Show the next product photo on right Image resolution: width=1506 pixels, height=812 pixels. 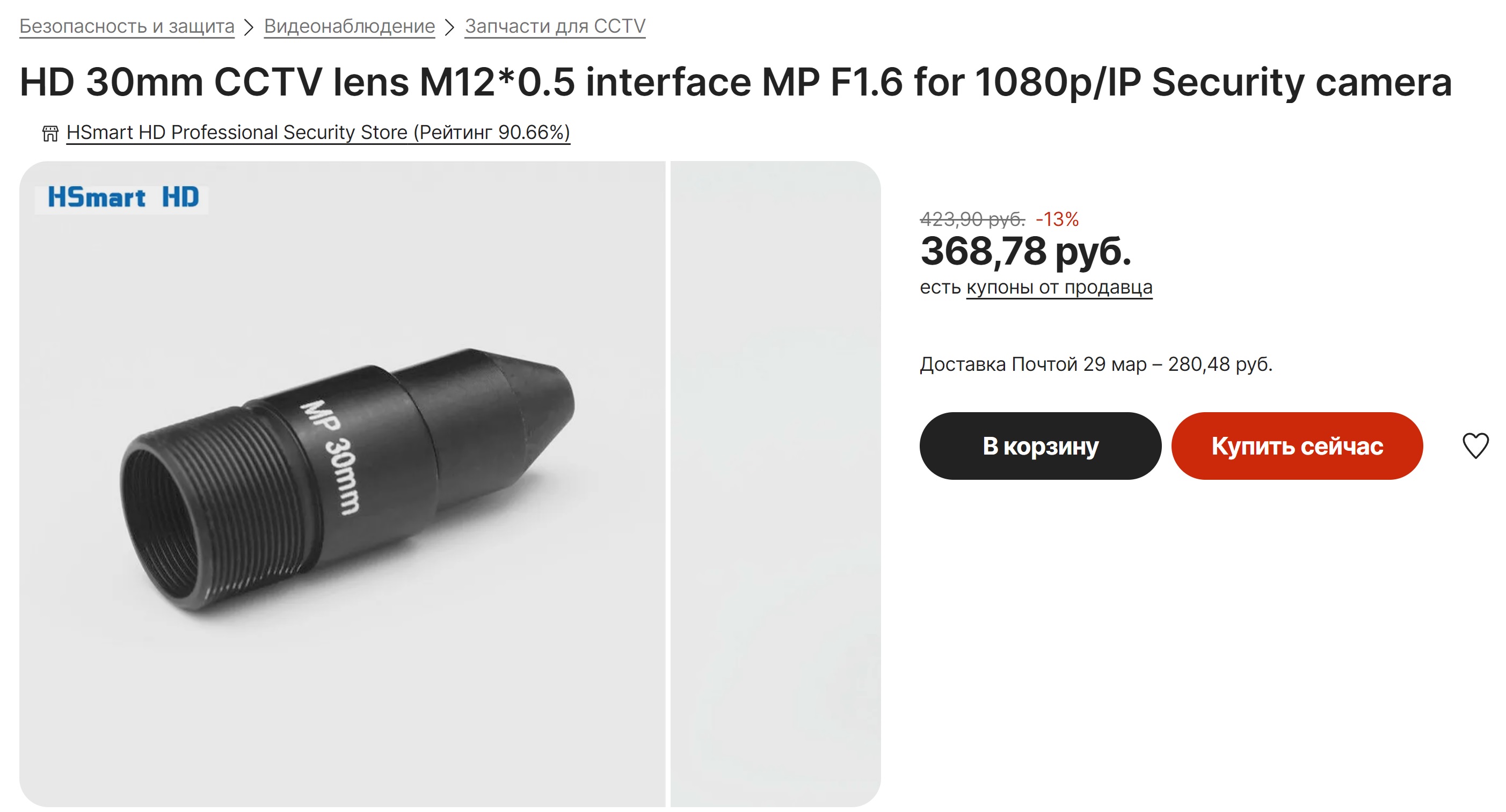coord(775,484)
